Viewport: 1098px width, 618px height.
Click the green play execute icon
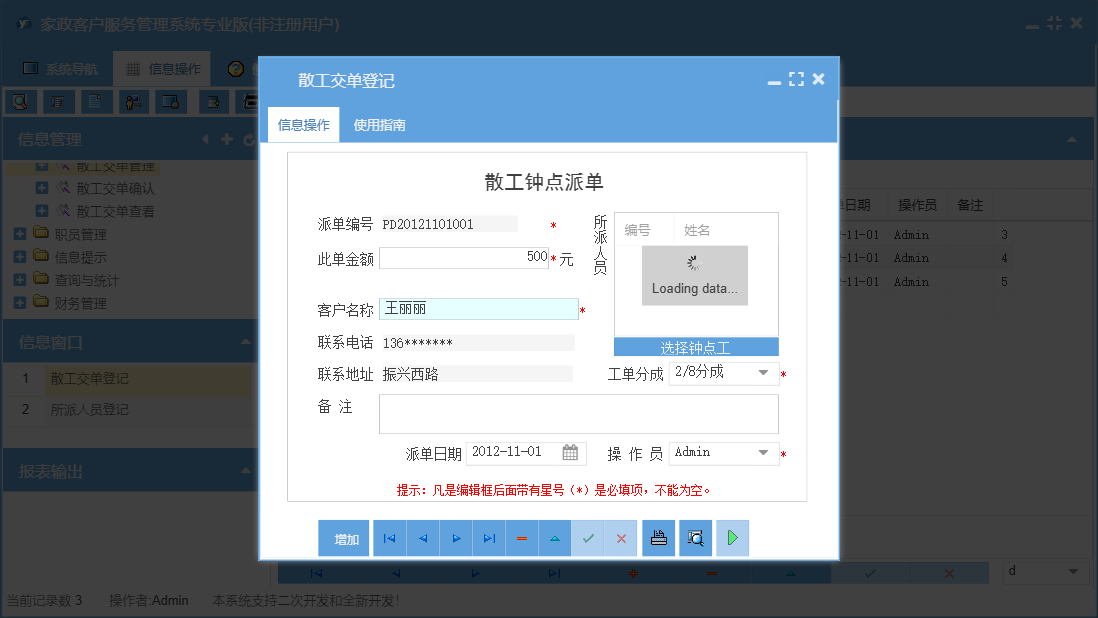tap(732, 538)
